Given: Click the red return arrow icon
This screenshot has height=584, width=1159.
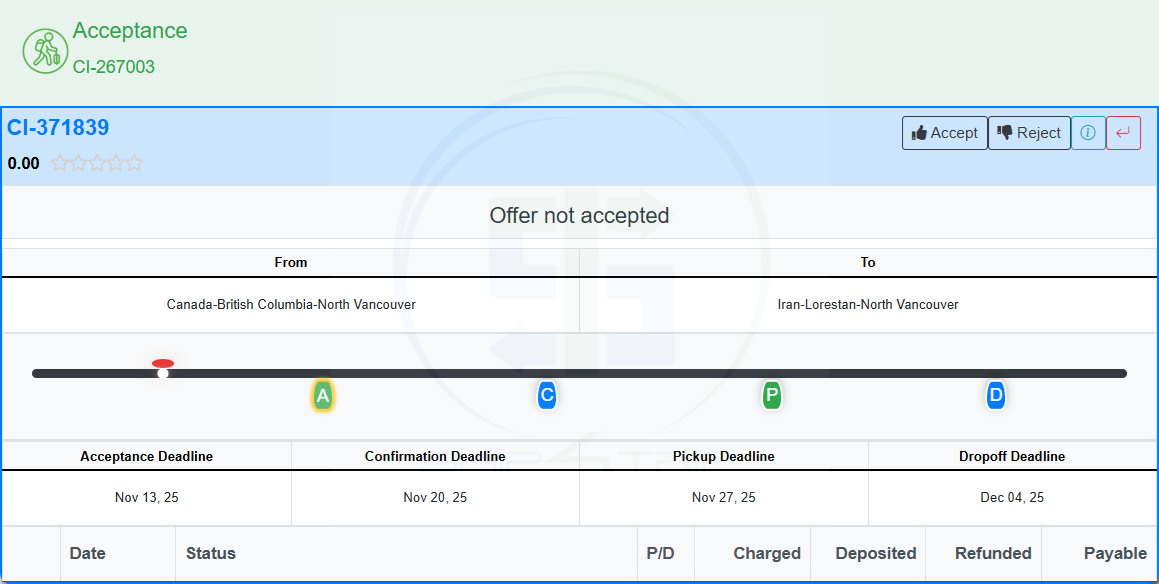Looking at the screenshot, I should pos(1123,132).
